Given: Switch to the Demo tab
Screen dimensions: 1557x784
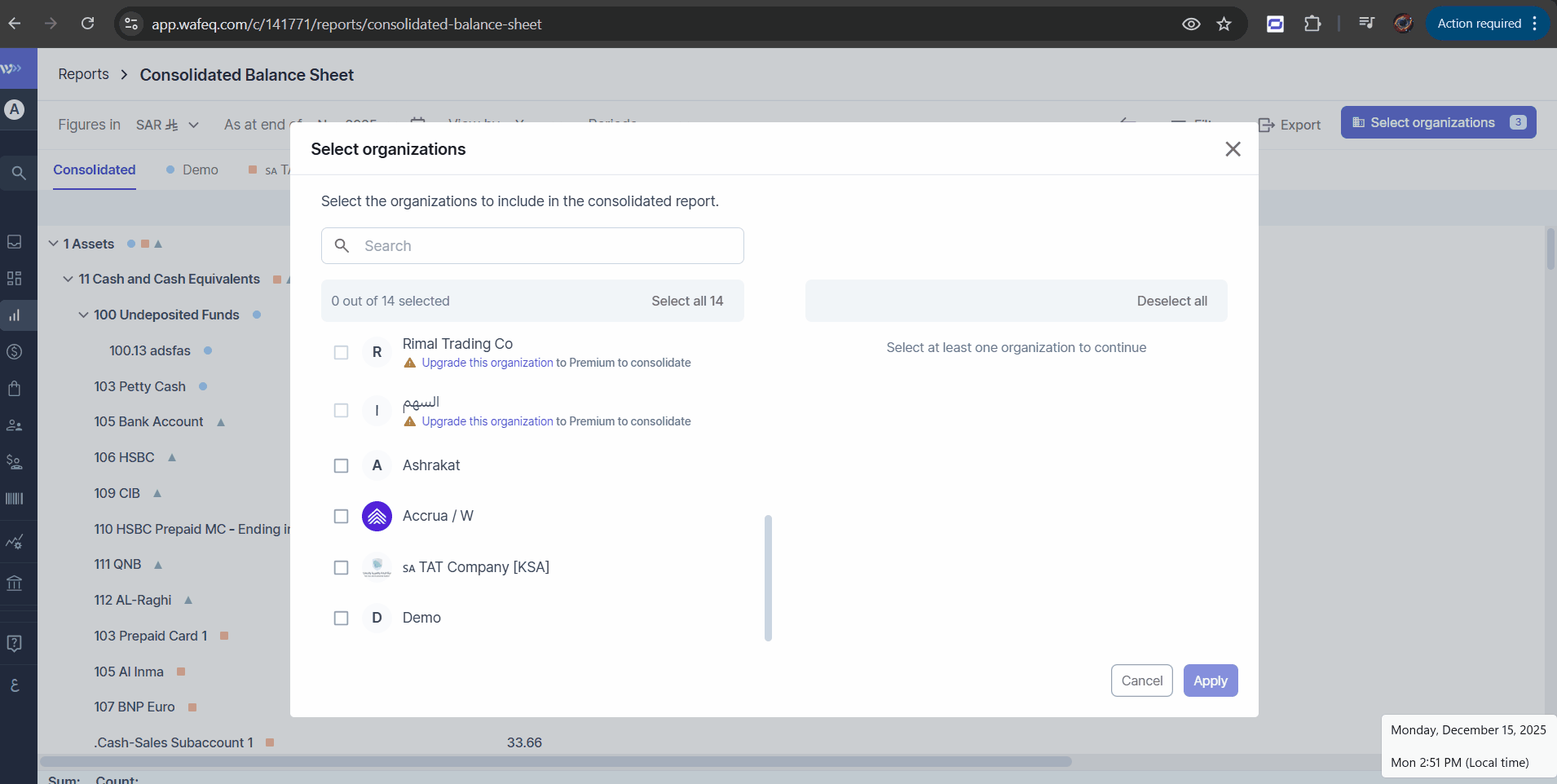Looking at the screenshot, I should [200, 170].
